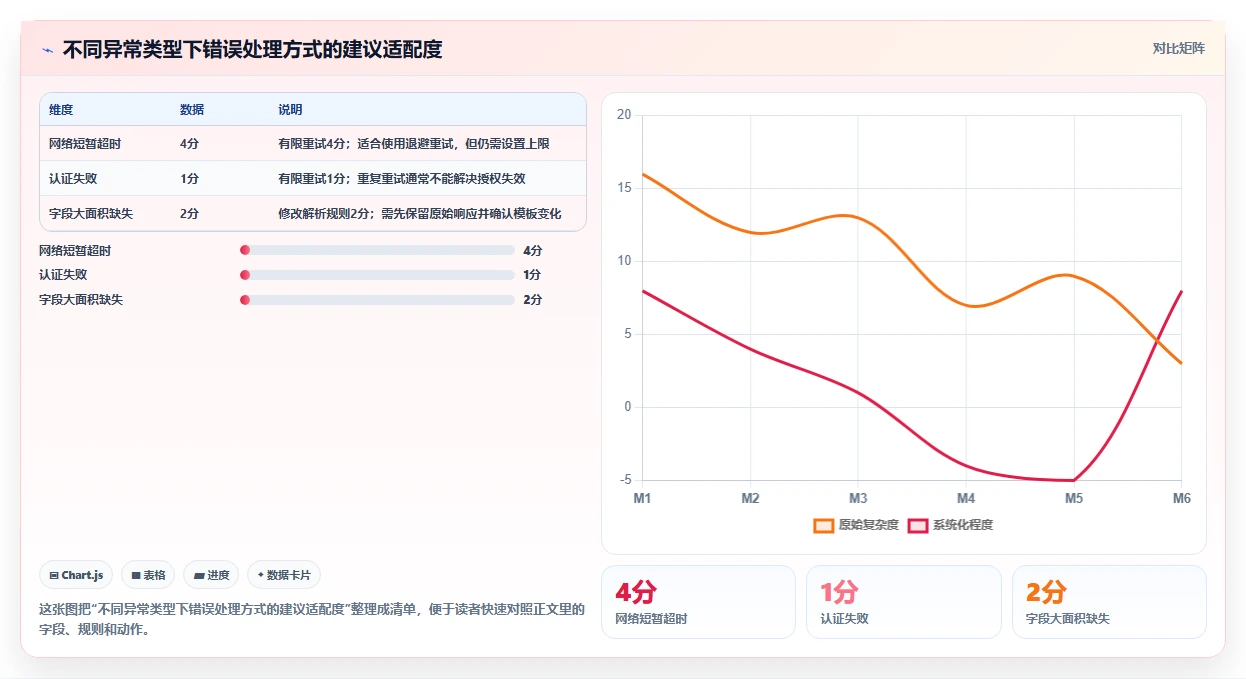Click the 有限重试4分 description cell

point(414,144)
